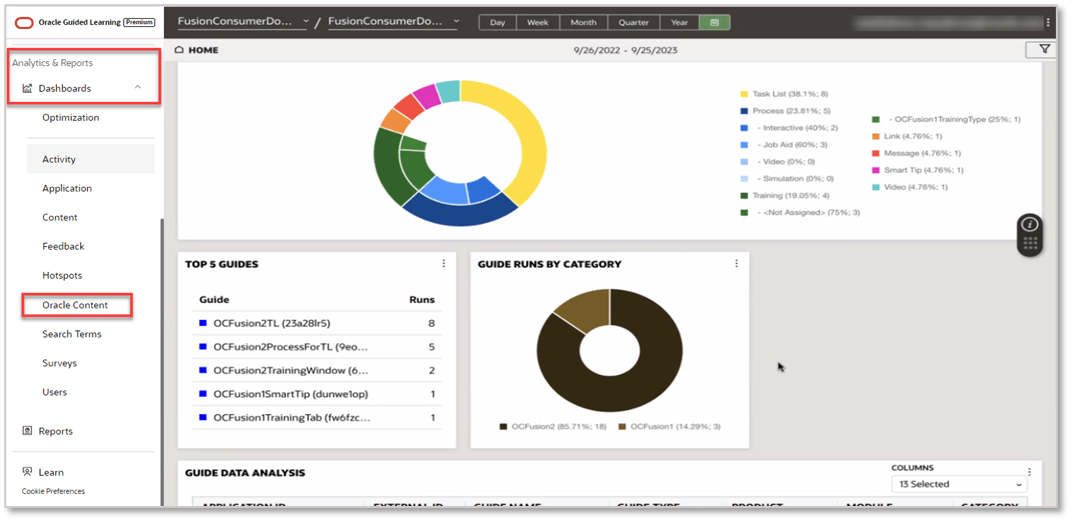Click the Message red legend swatch
The height and width of the screenshot is (521, 1071).
tap(876, 153)
